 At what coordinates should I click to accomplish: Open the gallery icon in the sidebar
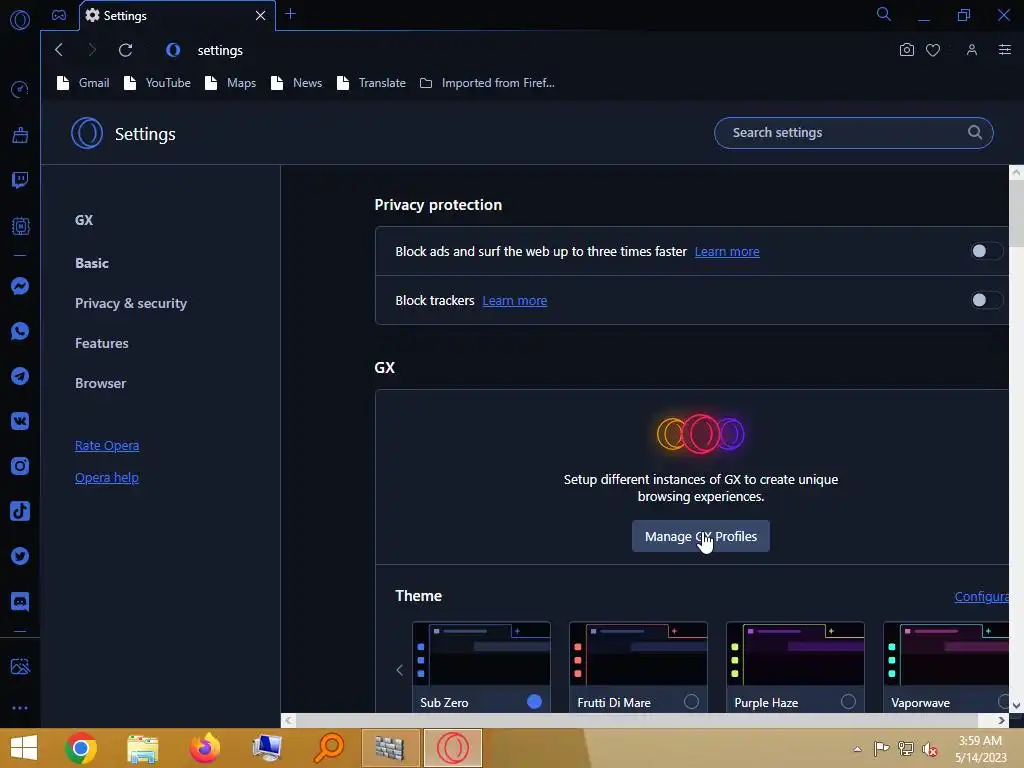[x=20, y=666]
